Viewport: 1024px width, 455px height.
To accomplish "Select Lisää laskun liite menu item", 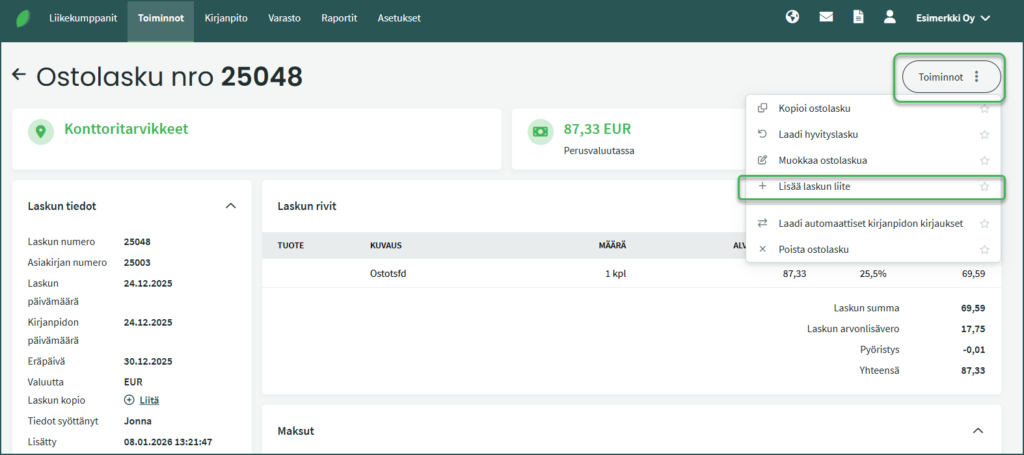I will point(814,186).
